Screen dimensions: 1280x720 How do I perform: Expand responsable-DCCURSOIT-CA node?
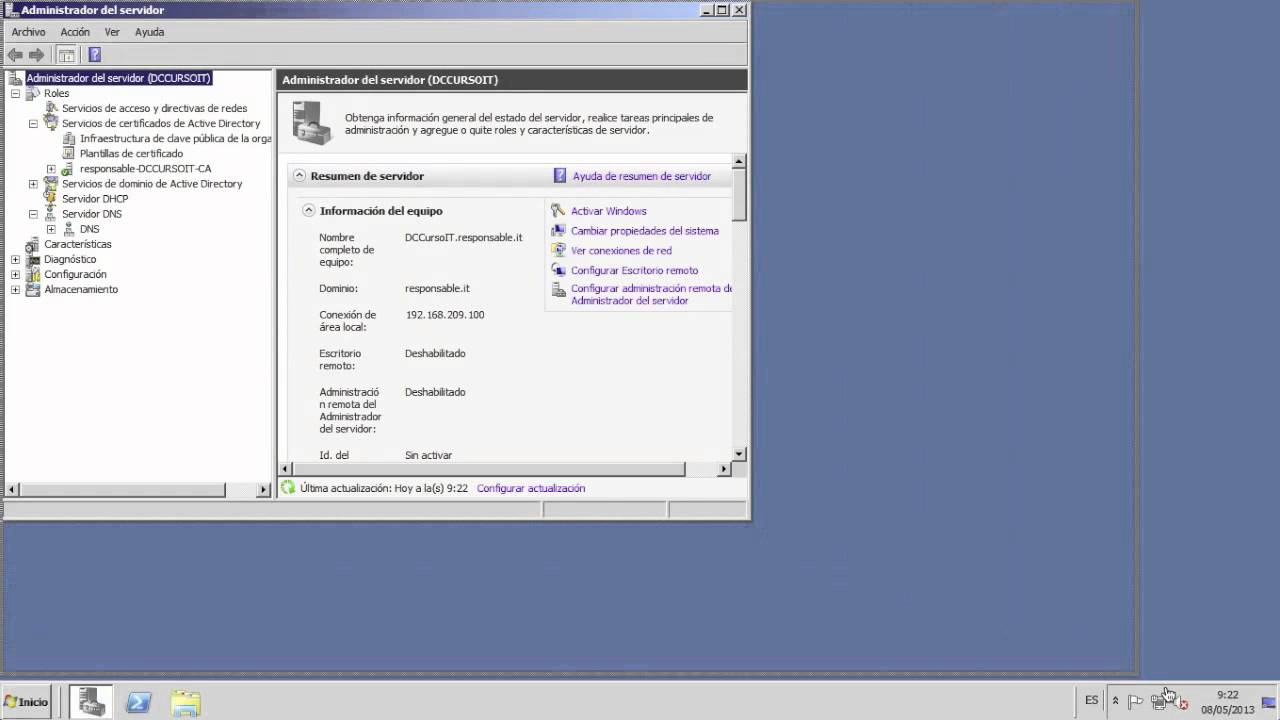(x=51, y=169)
